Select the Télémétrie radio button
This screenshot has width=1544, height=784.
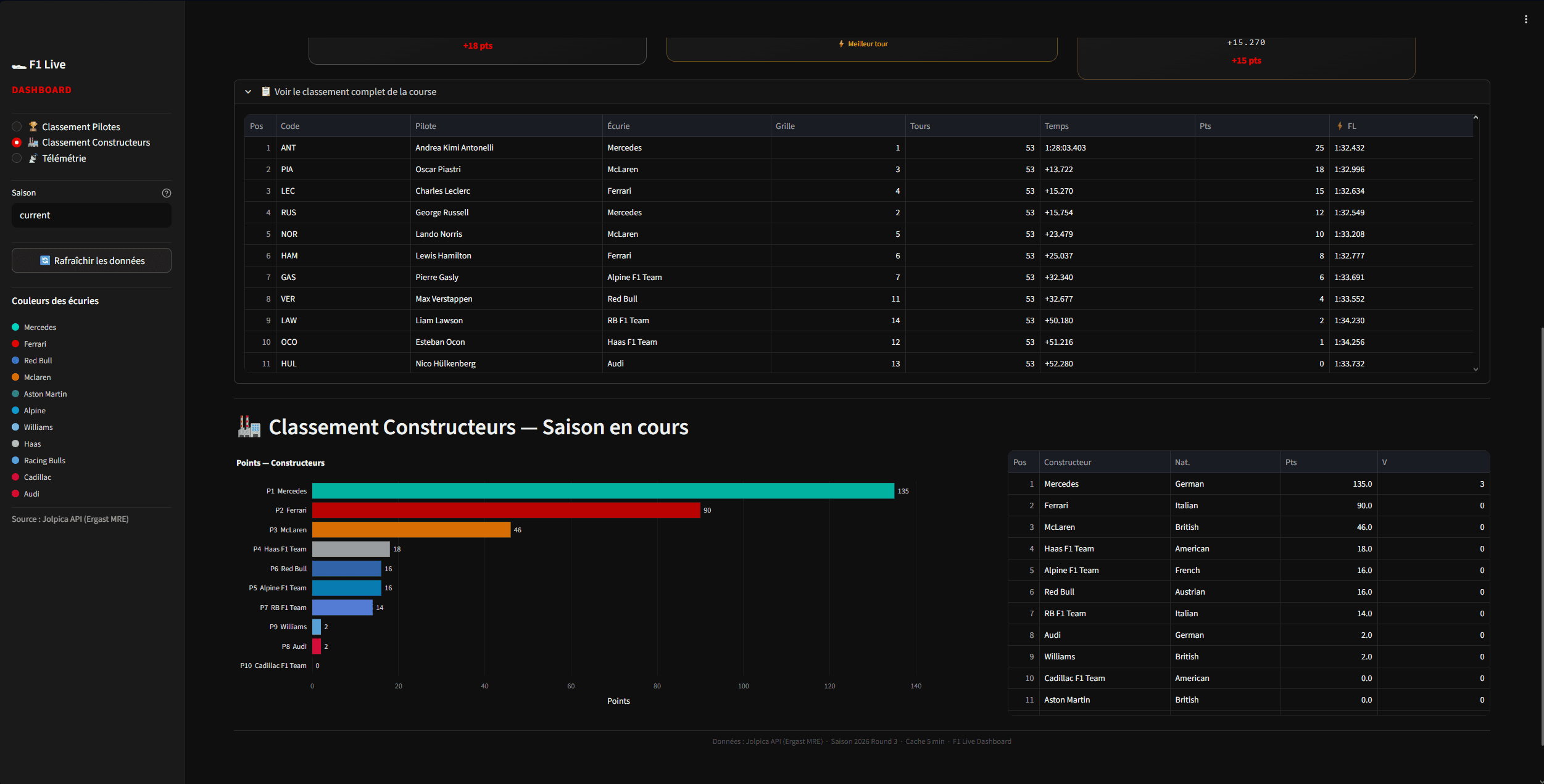[x=16, y=159]
